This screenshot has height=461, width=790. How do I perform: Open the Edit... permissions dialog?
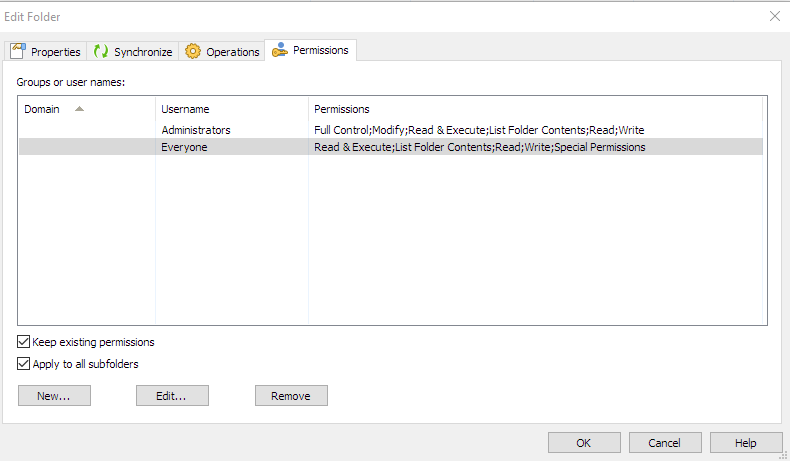pyautogui.click(x=172, y=396)
